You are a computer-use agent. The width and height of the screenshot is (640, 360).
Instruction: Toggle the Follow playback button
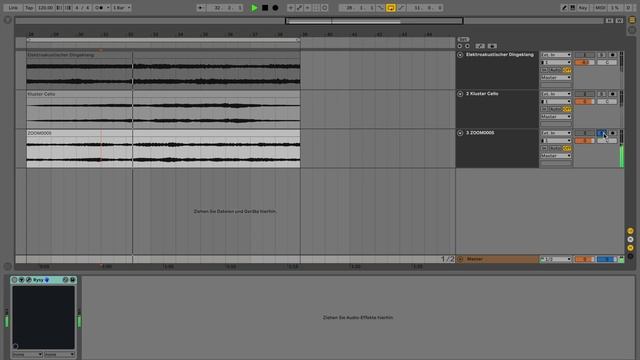[x=200, y=8]
